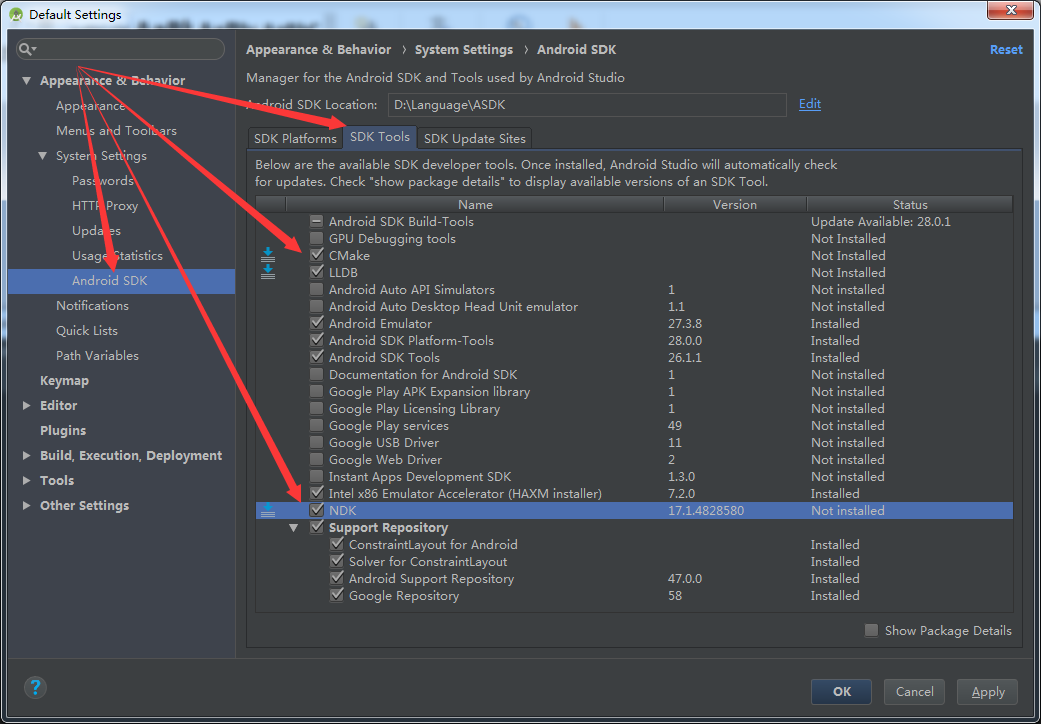The width and height of the screenshot is (1041, 724).
Task: Select the Google Web Driver row
Action: click(634, 459)
